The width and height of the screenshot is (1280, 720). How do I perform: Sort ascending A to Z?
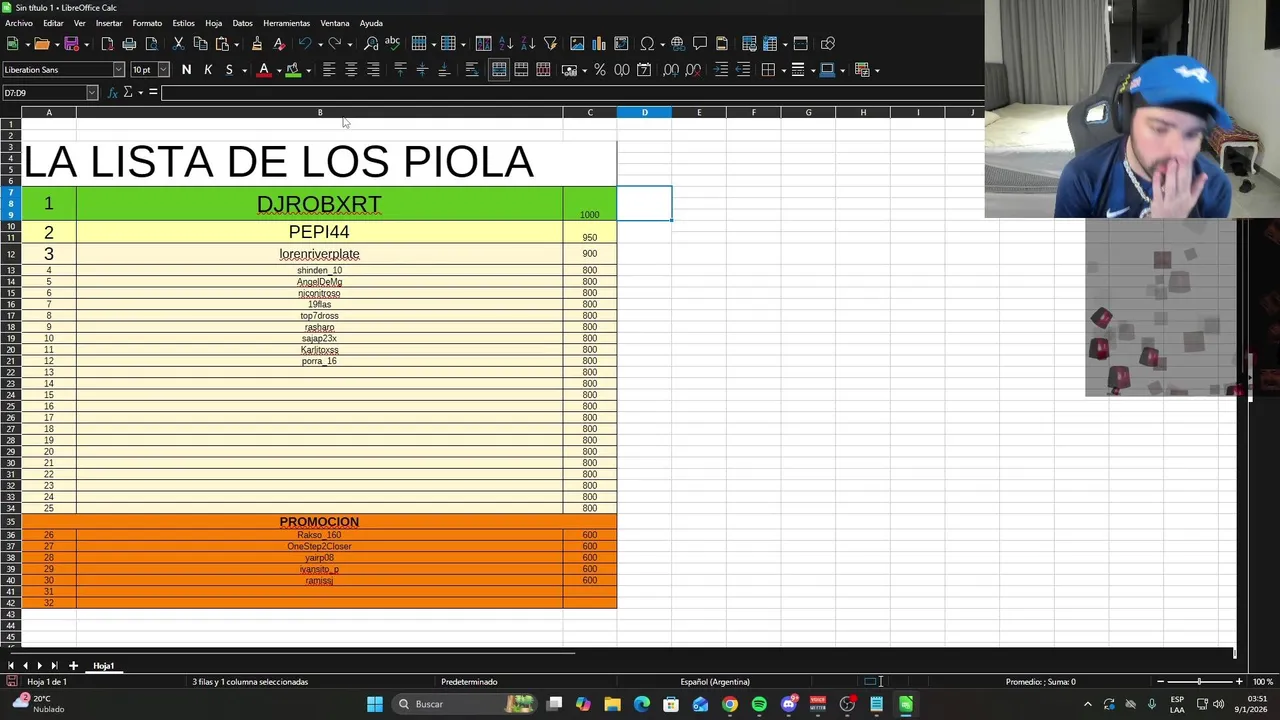(x=506, y=44)
